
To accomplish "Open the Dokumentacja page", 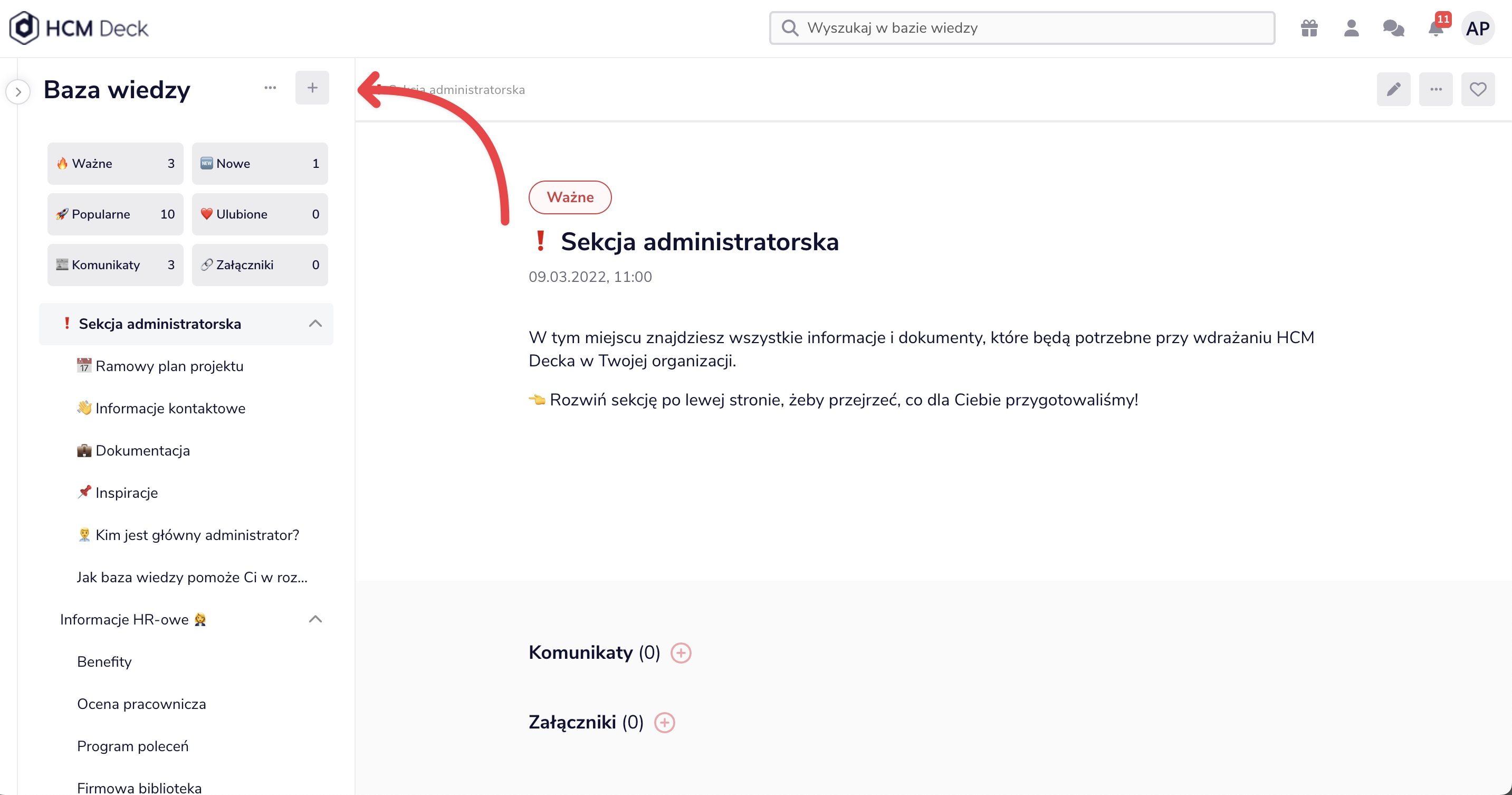I will [x=142, y=451].
